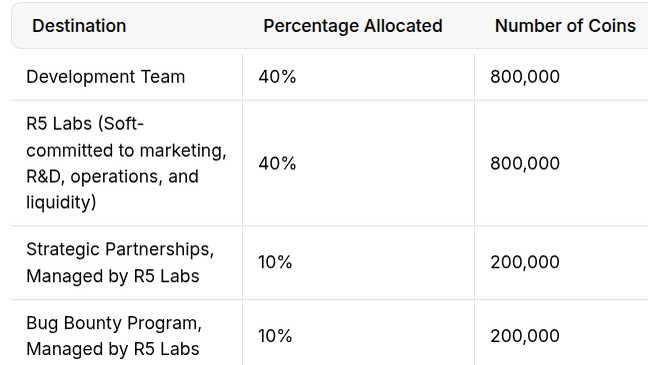Select Development Team's 40% cell
The height and width of the screenshot is (365, 648).
(358, 77)
